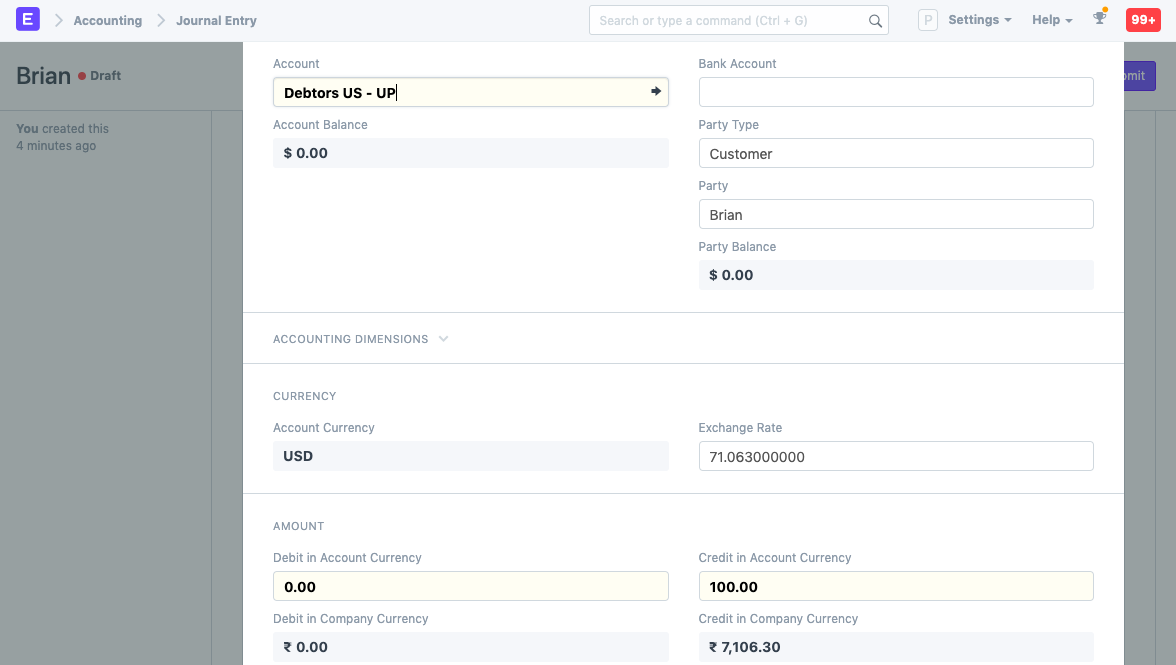Click the Bank Account field
The width and height of the screenshot is (1176, 665).
pyautogui.click(x=895, y=92)
